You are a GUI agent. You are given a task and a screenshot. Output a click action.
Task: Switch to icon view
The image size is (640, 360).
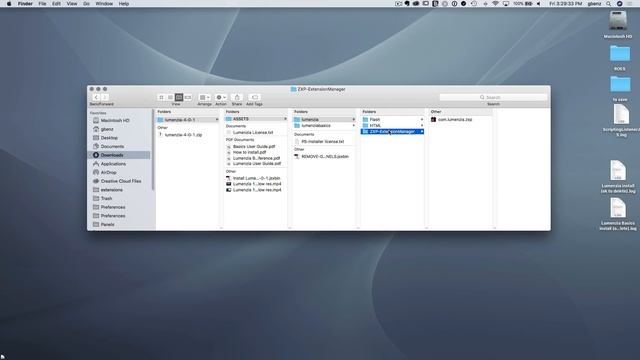tap(161, 97)
